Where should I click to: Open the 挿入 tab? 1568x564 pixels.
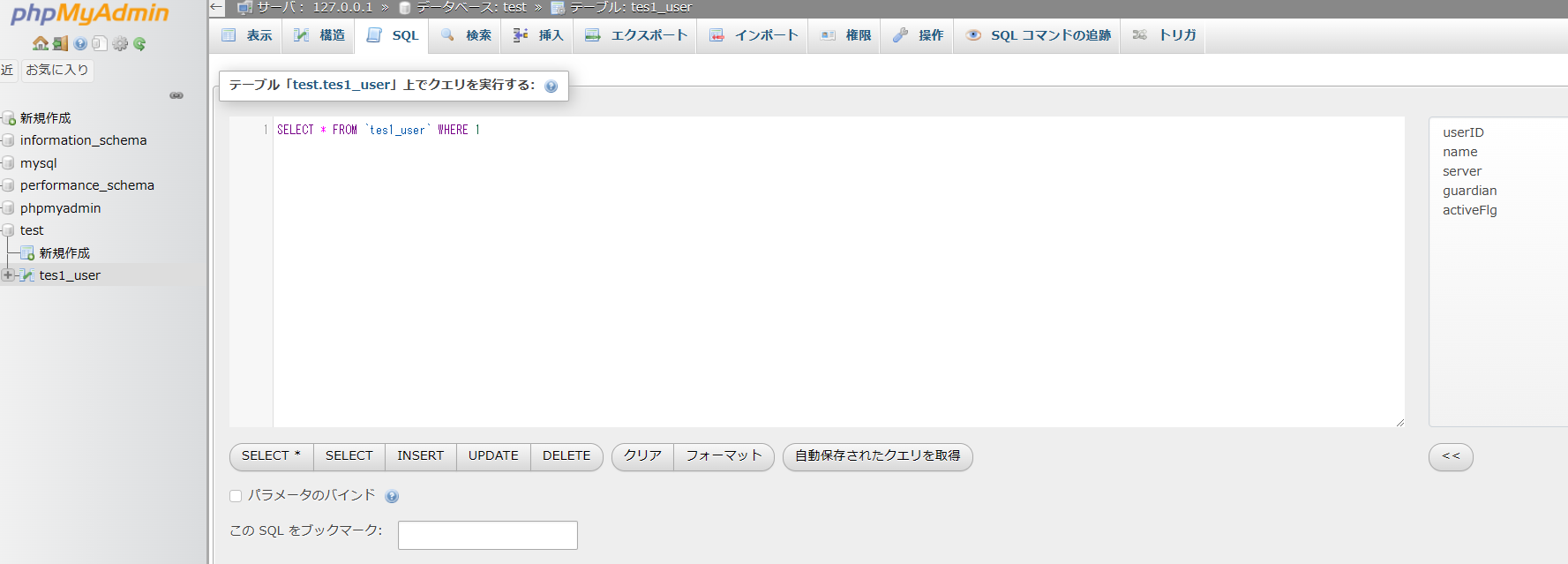[x=537, y=35]
